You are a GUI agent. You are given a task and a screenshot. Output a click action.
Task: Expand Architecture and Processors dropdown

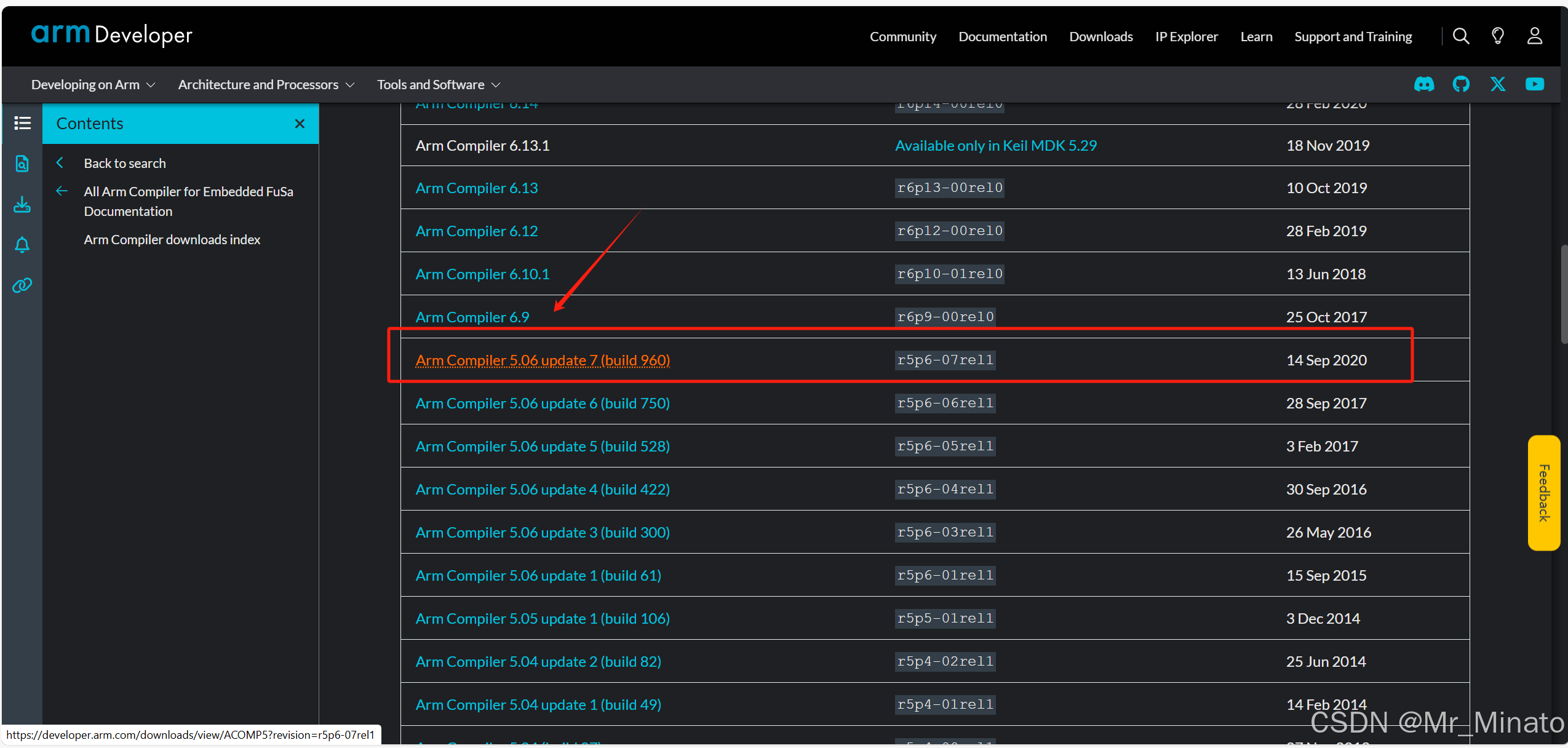point(266,85)
